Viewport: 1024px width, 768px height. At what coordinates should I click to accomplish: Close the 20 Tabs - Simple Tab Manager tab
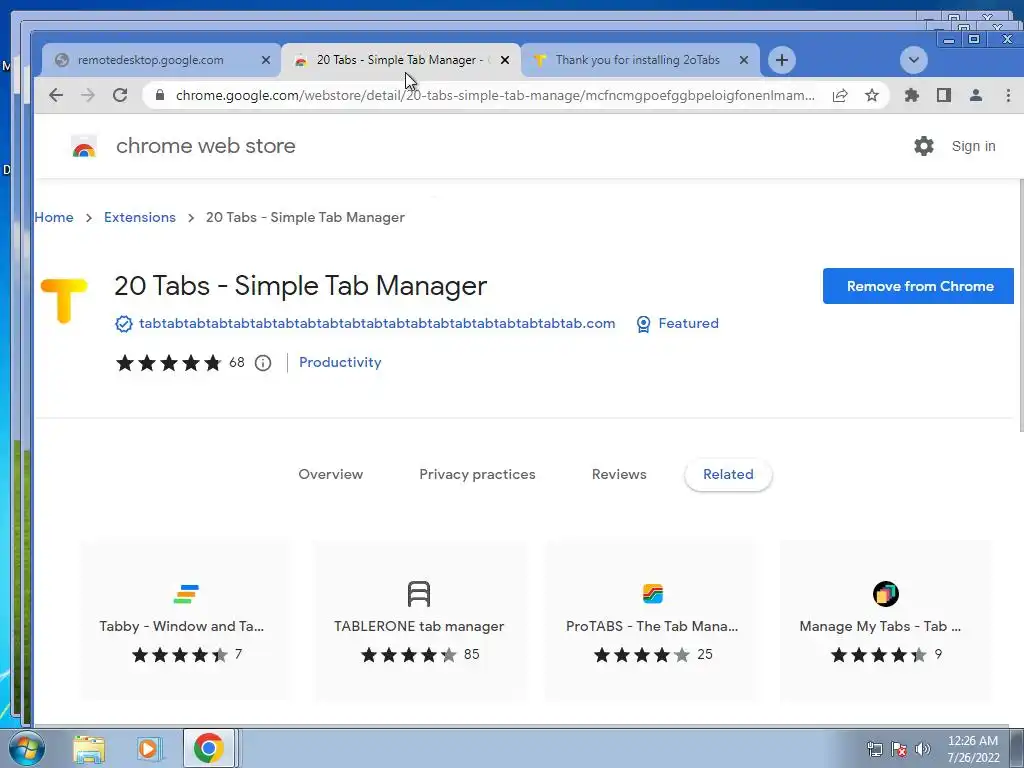(x=505, y=60)
